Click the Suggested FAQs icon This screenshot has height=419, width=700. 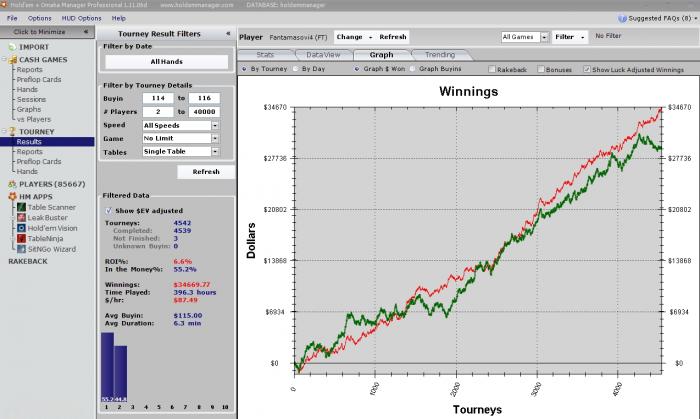(x=622, y=18)
